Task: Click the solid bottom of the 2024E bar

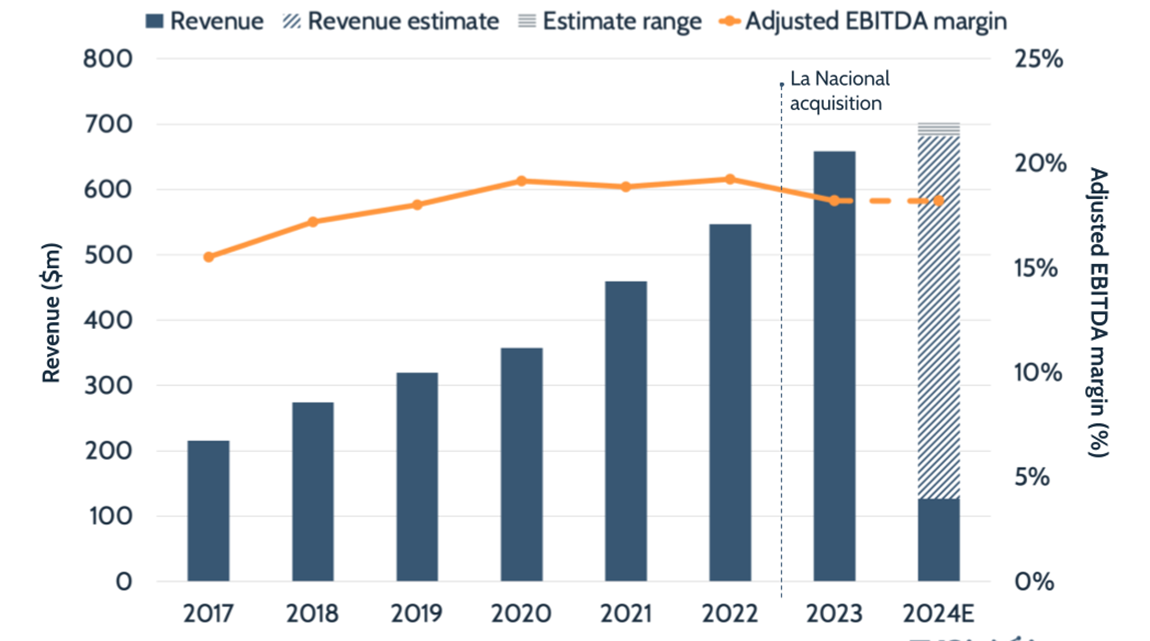Action: pos(938,539)
